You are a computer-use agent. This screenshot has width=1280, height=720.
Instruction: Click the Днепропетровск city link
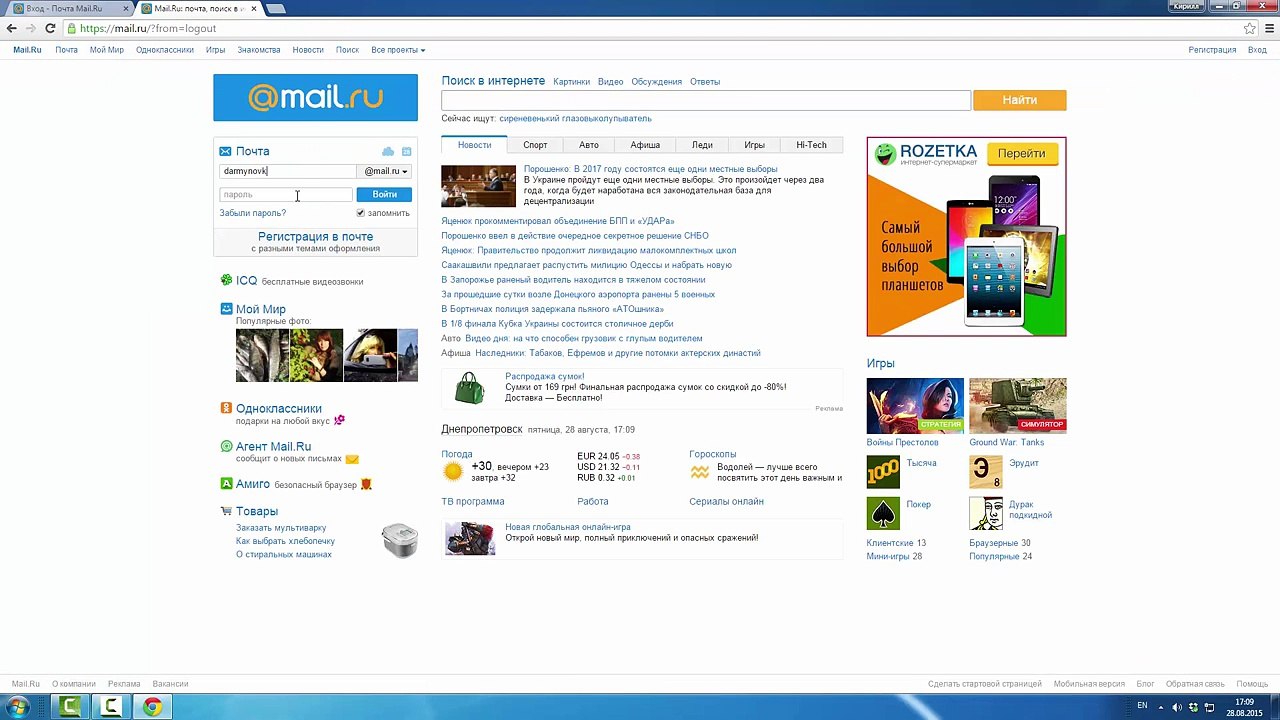(482, 429)
